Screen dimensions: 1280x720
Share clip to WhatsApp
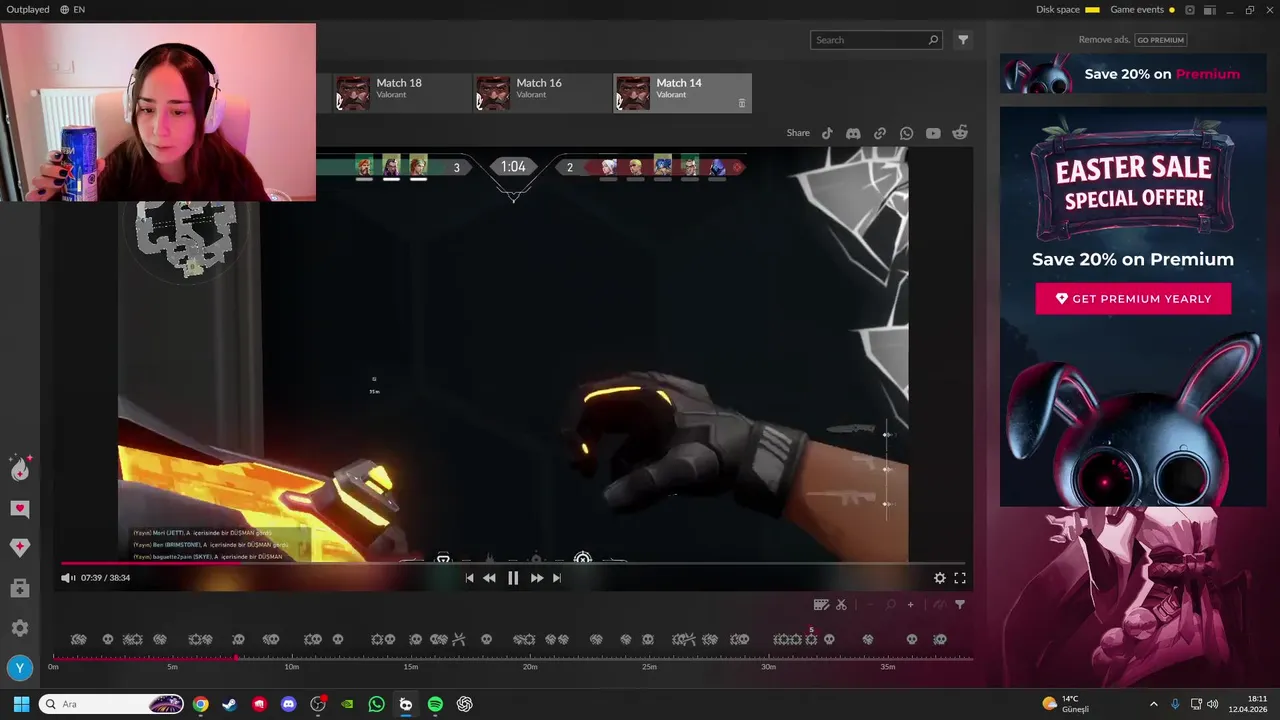(906, 133)
